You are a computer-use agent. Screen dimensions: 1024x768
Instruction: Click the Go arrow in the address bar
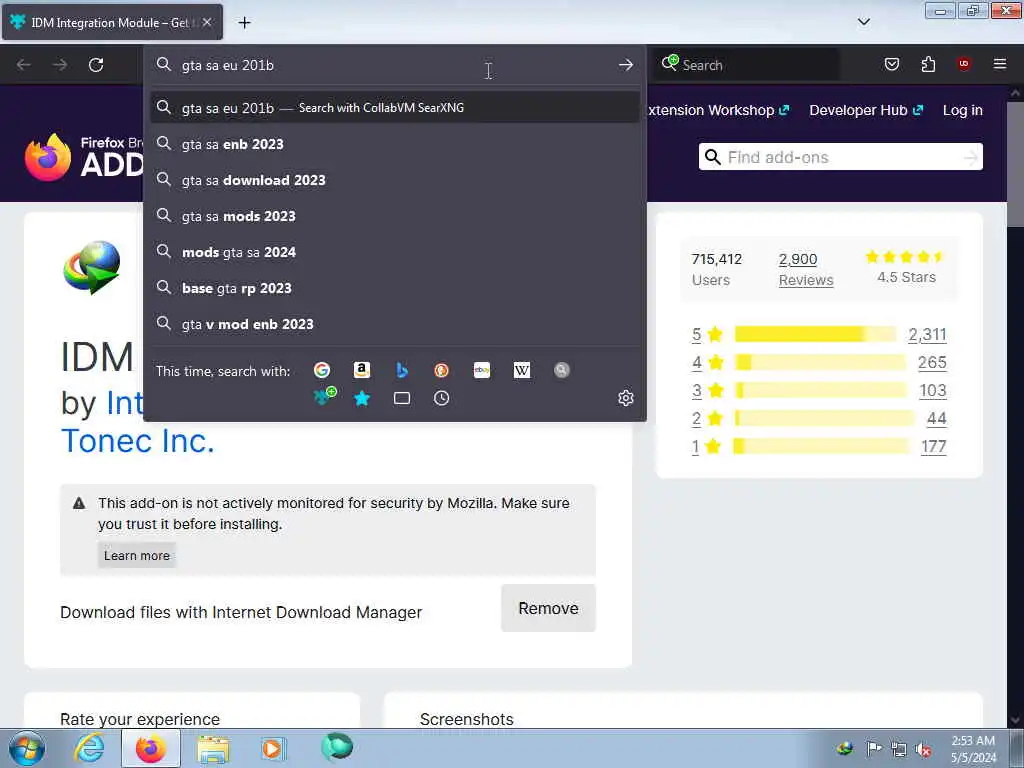pyautogui.click(x=626, y=65)
